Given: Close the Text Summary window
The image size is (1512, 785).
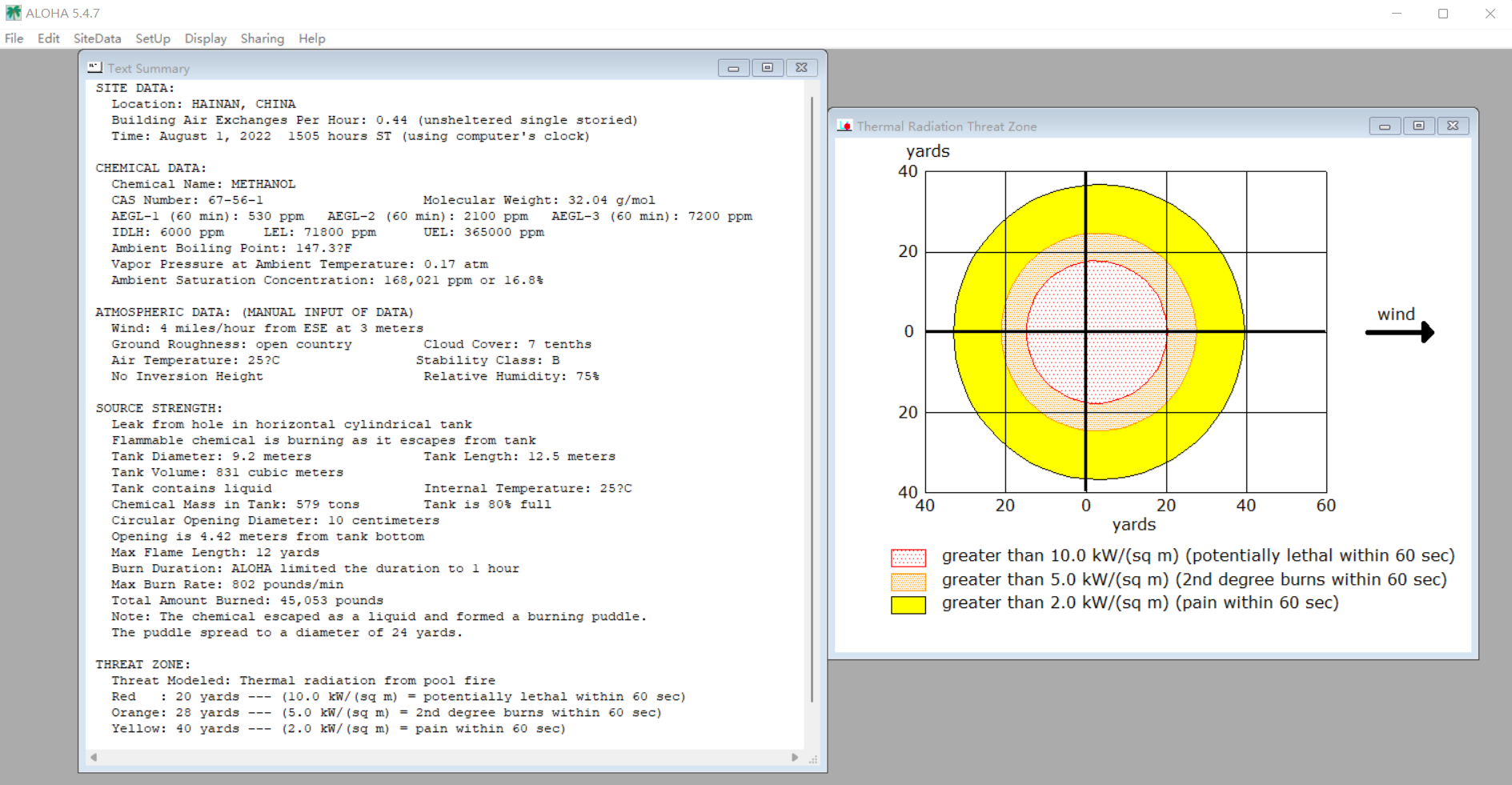Looking at the screenshot, I should pyautogui.click(x=801, y=68).
